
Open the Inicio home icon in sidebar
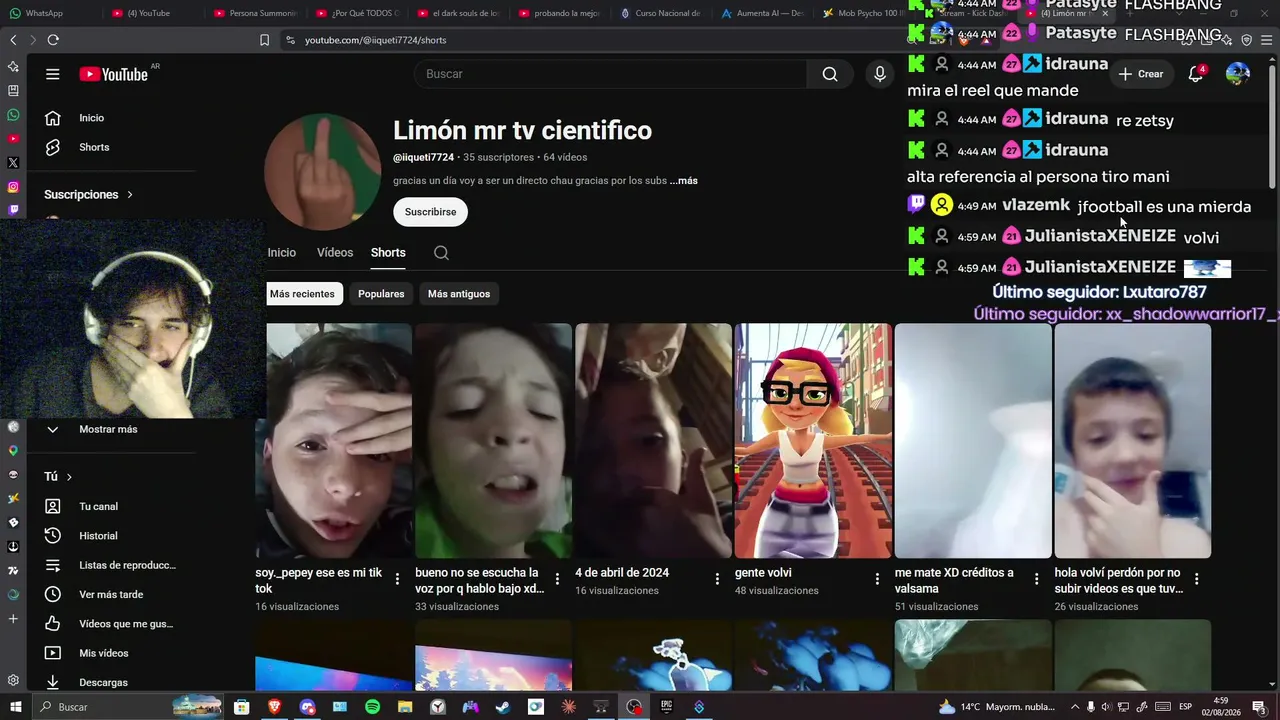coord(53,118)
